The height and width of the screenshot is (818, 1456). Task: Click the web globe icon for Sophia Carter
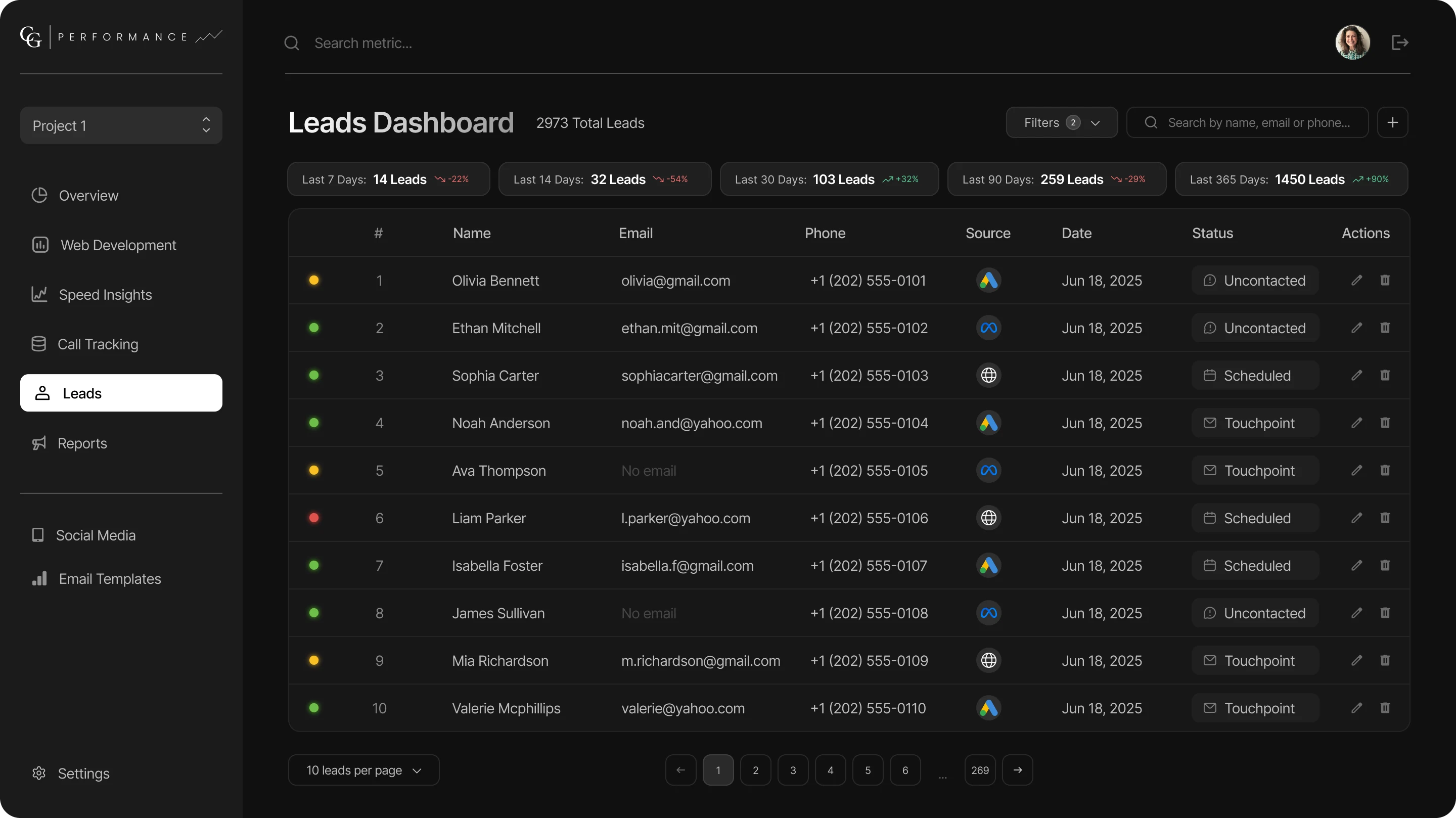coord(988,375)
